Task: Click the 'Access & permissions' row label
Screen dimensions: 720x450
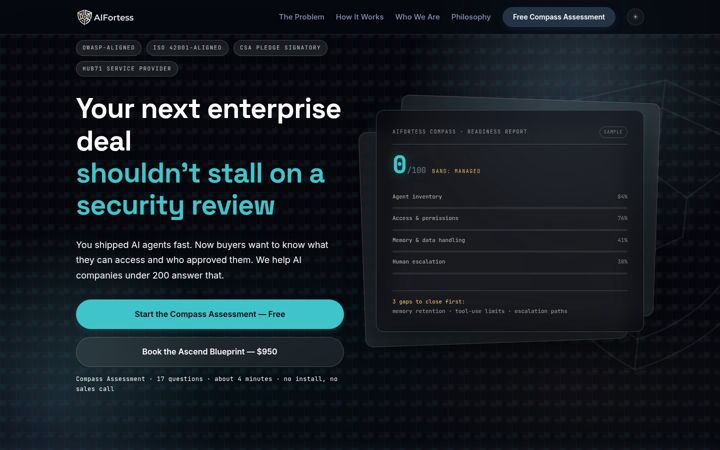Action: click(x=425, y=218)
